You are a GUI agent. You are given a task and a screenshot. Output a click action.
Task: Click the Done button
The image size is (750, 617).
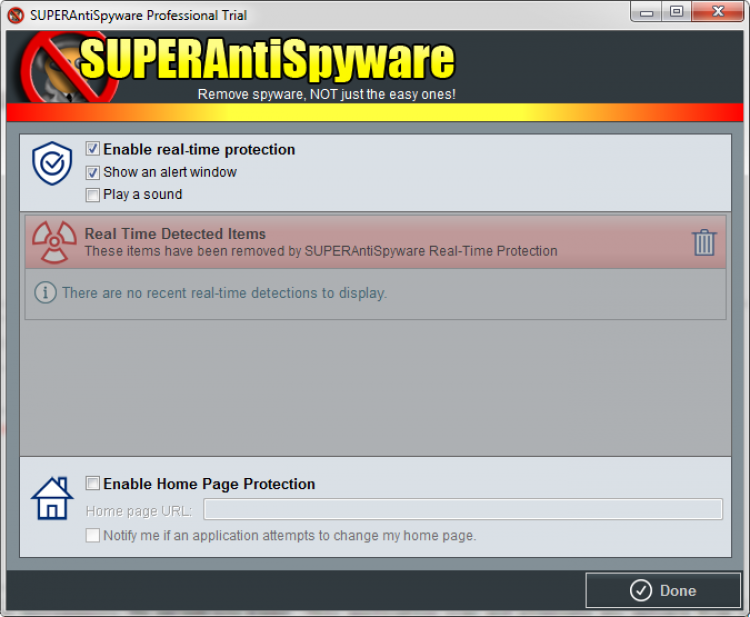pyautogui.click(x=663, y=590)
